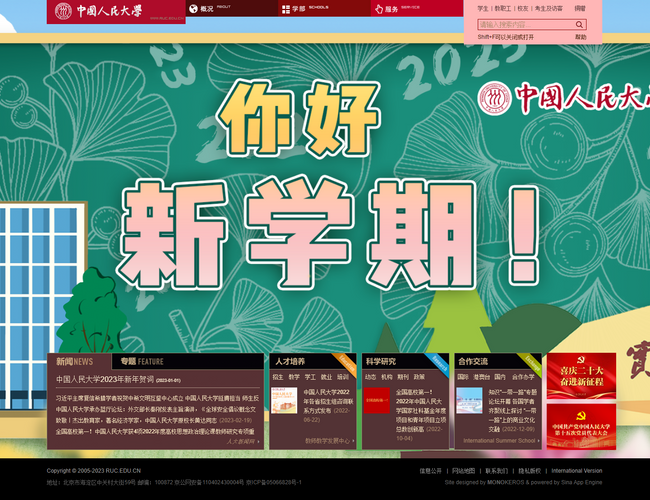Screen dimensions: 650x500
Task: Select 学工 under 人才培养
Action: point(310,377)
